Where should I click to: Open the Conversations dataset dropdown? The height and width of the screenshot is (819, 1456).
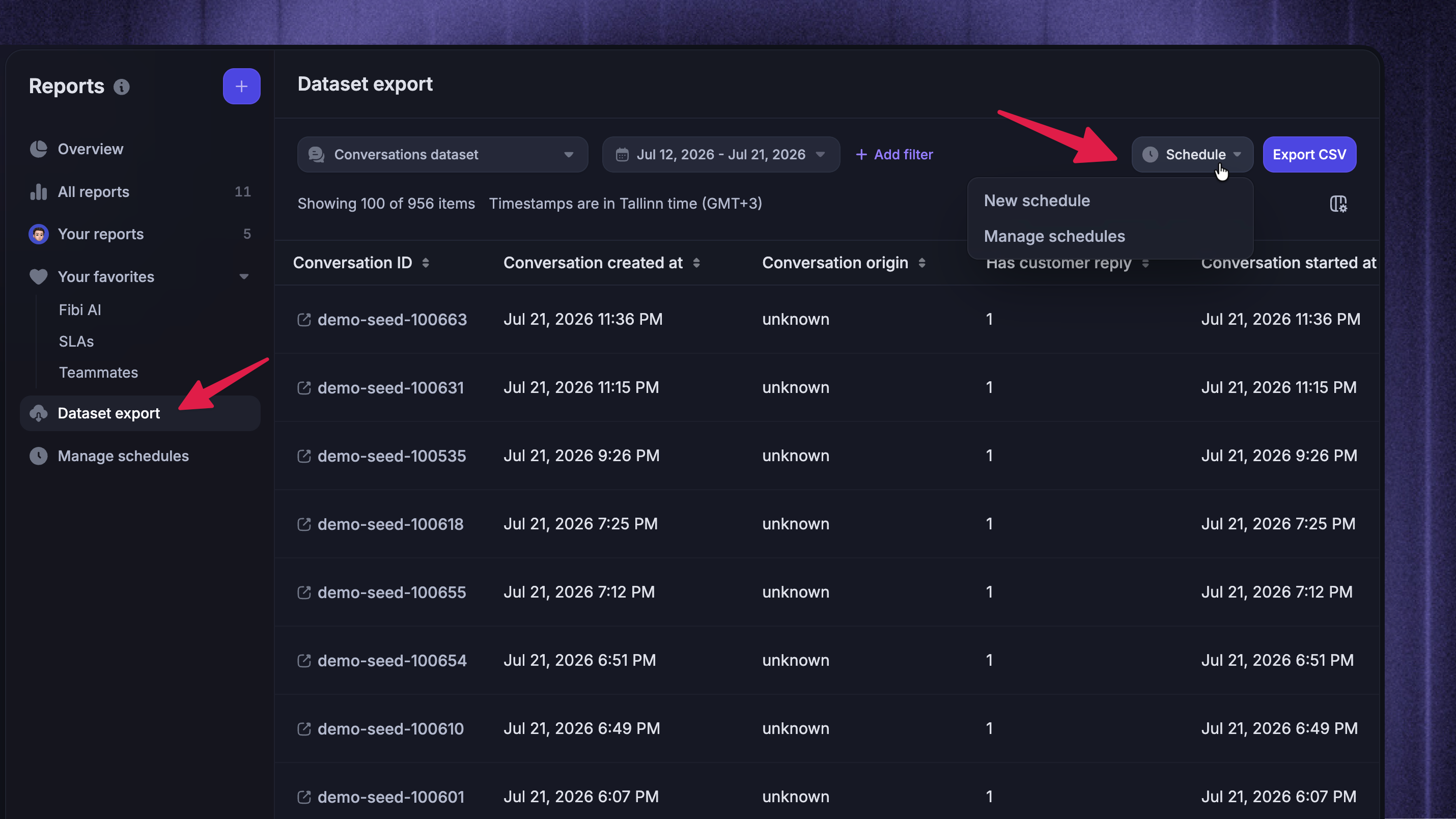(x=442, y=155)
